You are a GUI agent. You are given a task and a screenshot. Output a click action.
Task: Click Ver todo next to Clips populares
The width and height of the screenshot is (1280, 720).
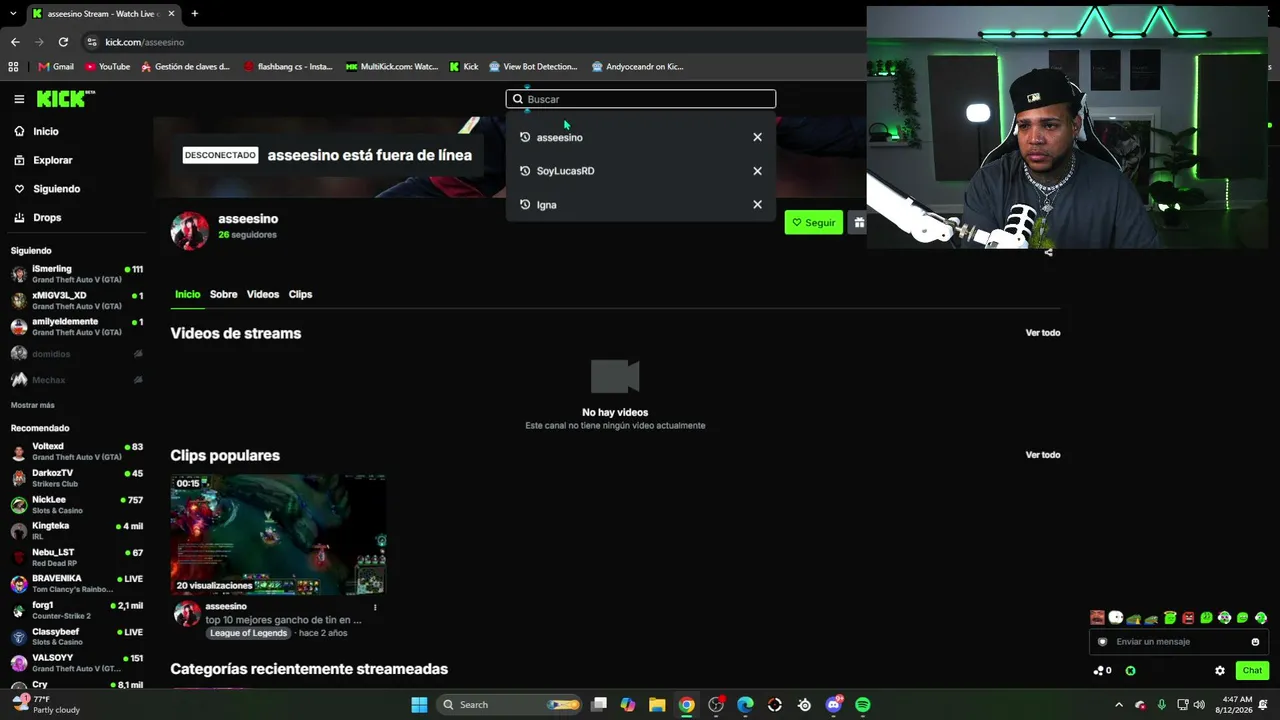click(1042, 455)
